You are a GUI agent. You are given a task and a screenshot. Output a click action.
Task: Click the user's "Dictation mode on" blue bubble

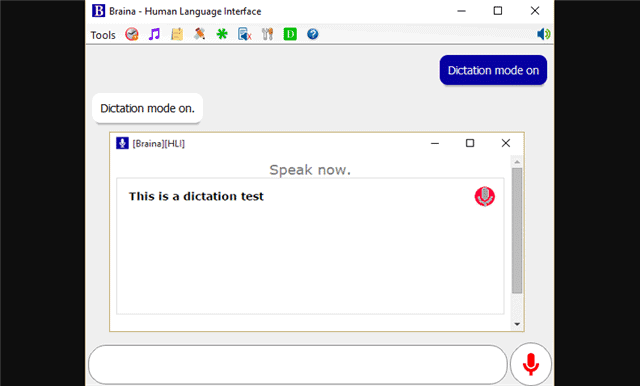pyautogui.click(x=493, y=70)
